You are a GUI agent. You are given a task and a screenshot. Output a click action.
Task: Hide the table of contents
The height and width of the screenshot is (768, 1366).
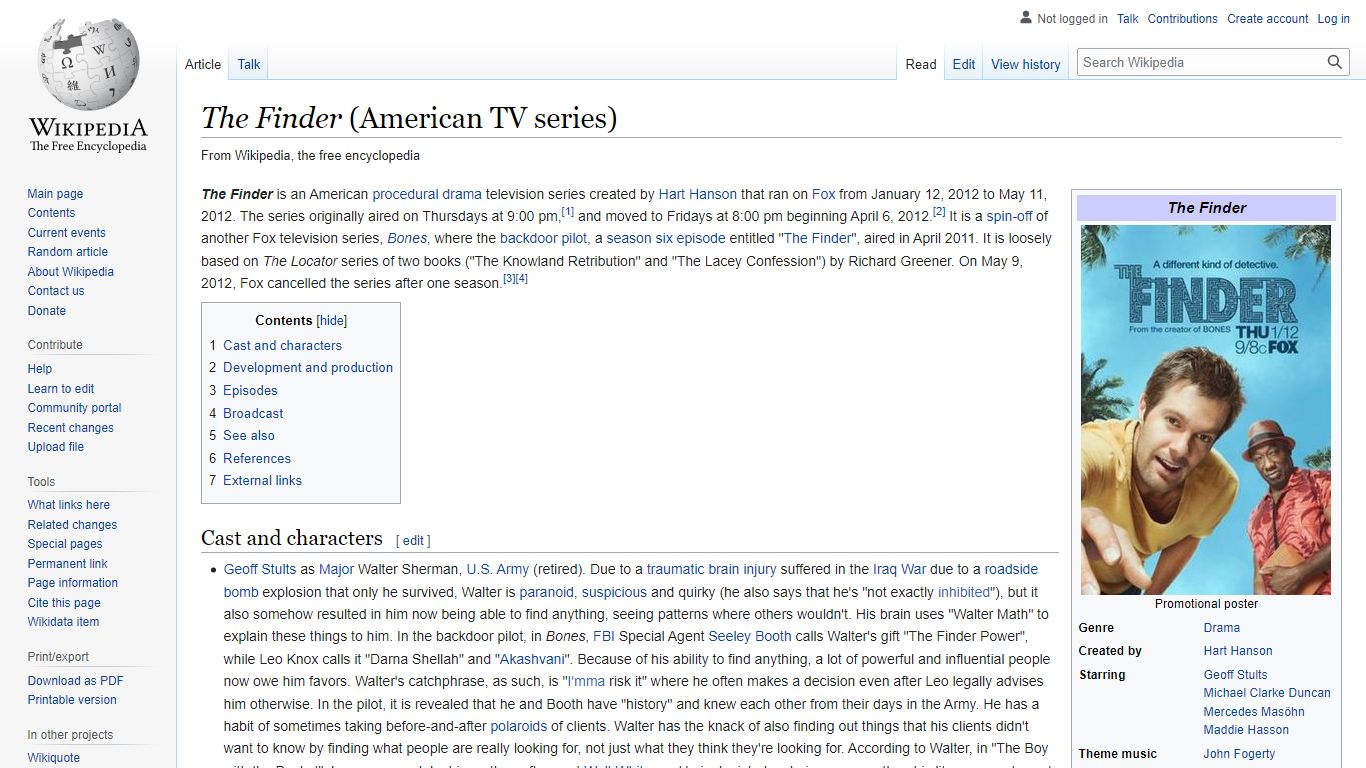[332, 321]
